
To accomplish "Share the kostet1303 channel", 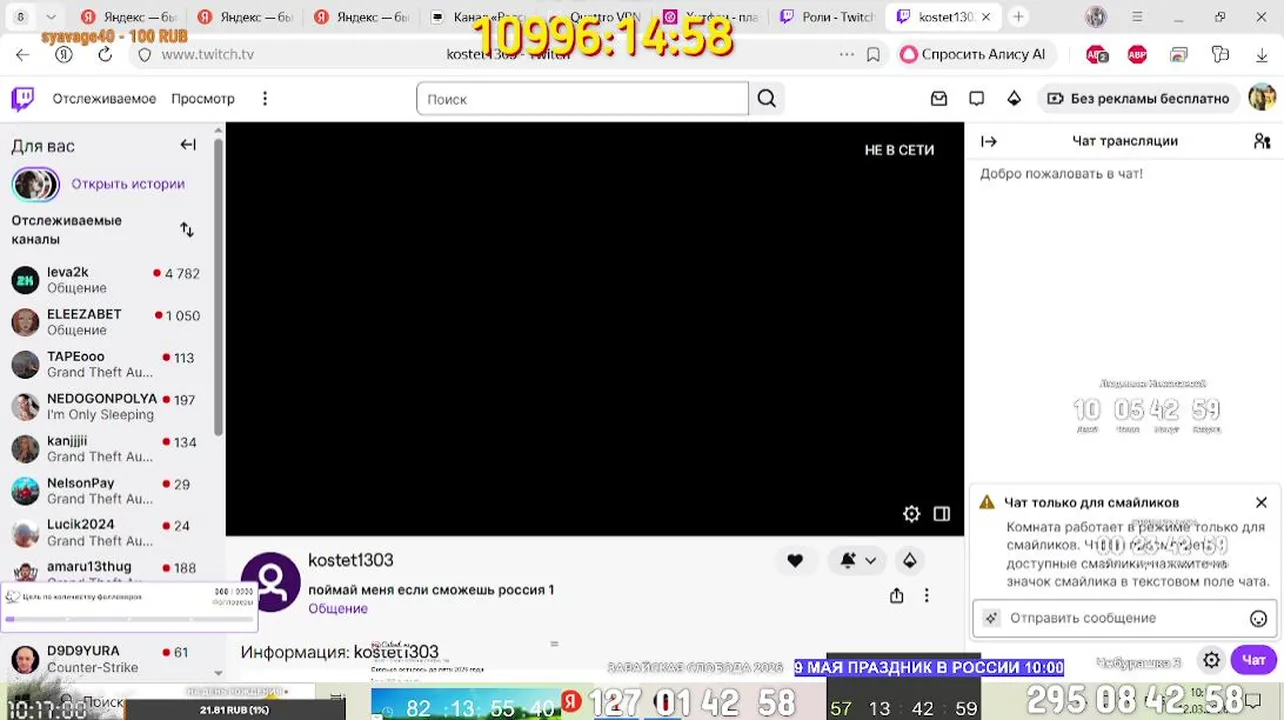I will [896, 595].
